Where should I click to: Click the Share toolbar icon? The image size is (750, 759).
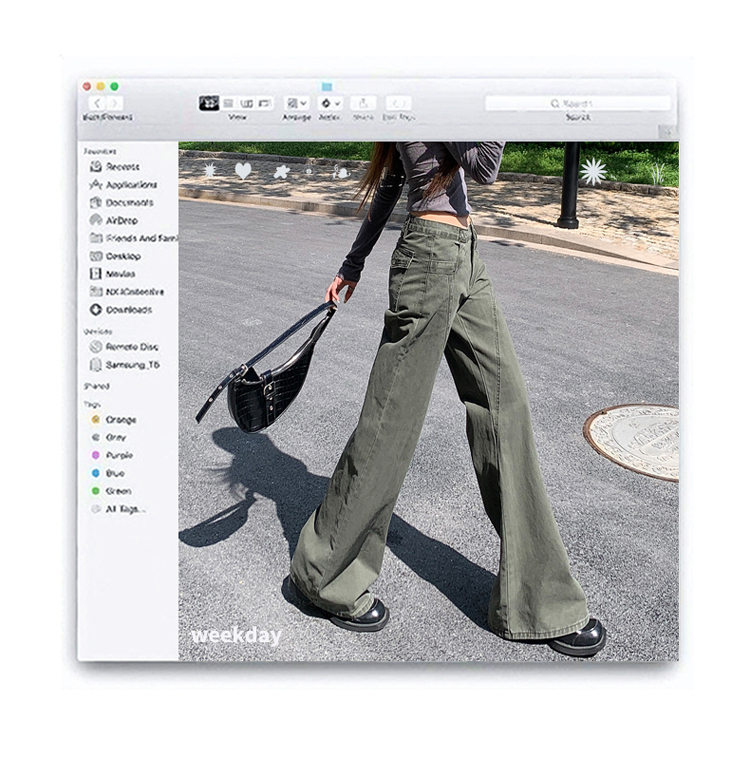(x=363, y=103)
